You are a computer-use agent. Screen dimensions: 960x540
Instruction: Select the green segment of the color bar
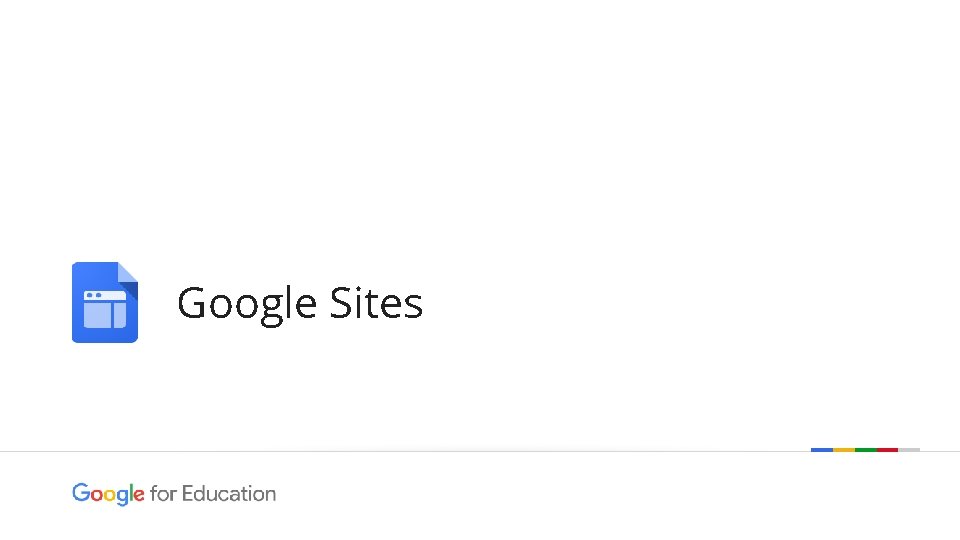point(865,450)
